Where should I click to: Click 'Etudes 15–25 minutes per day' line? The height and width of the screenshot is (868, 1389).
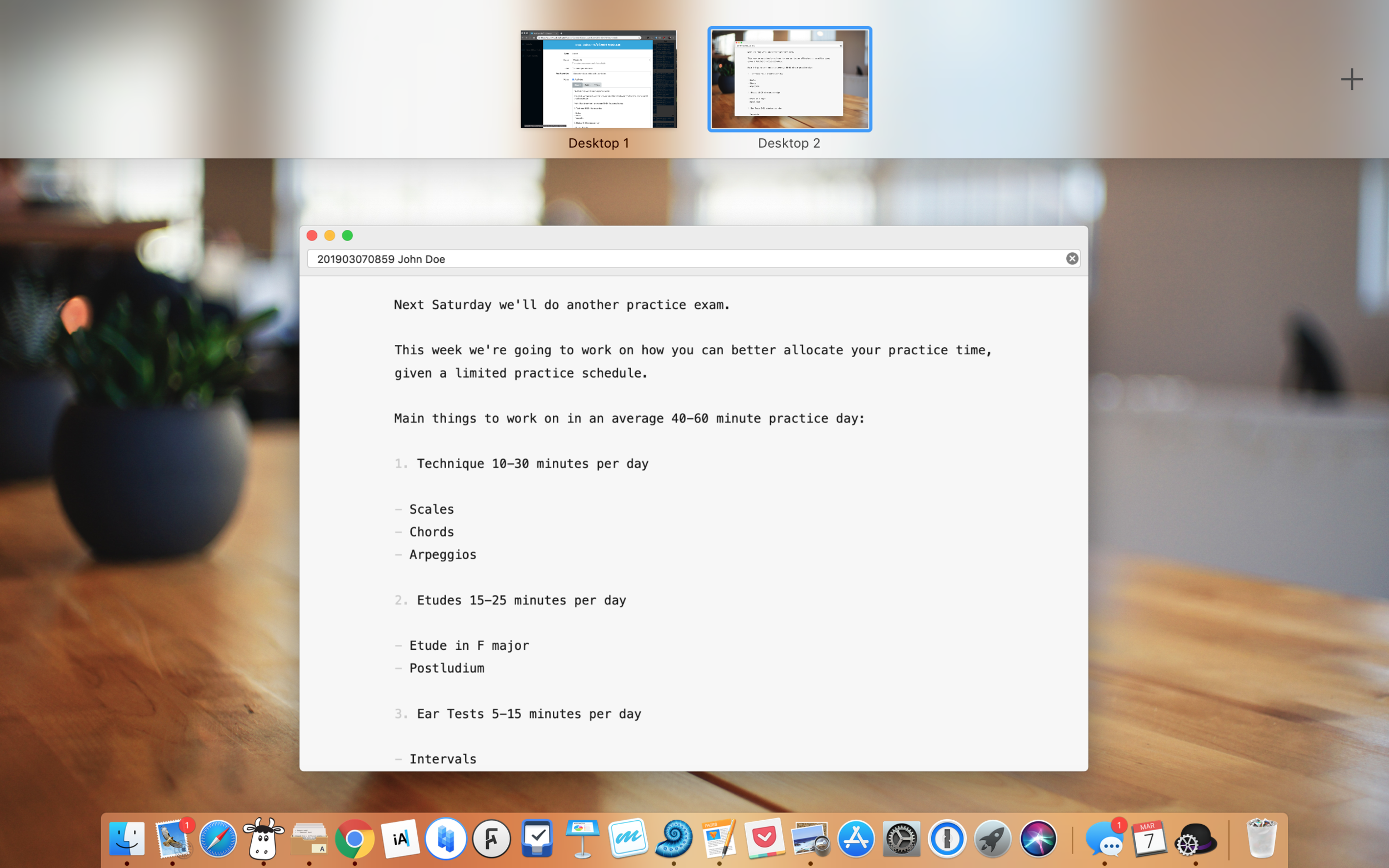[521, 600]
